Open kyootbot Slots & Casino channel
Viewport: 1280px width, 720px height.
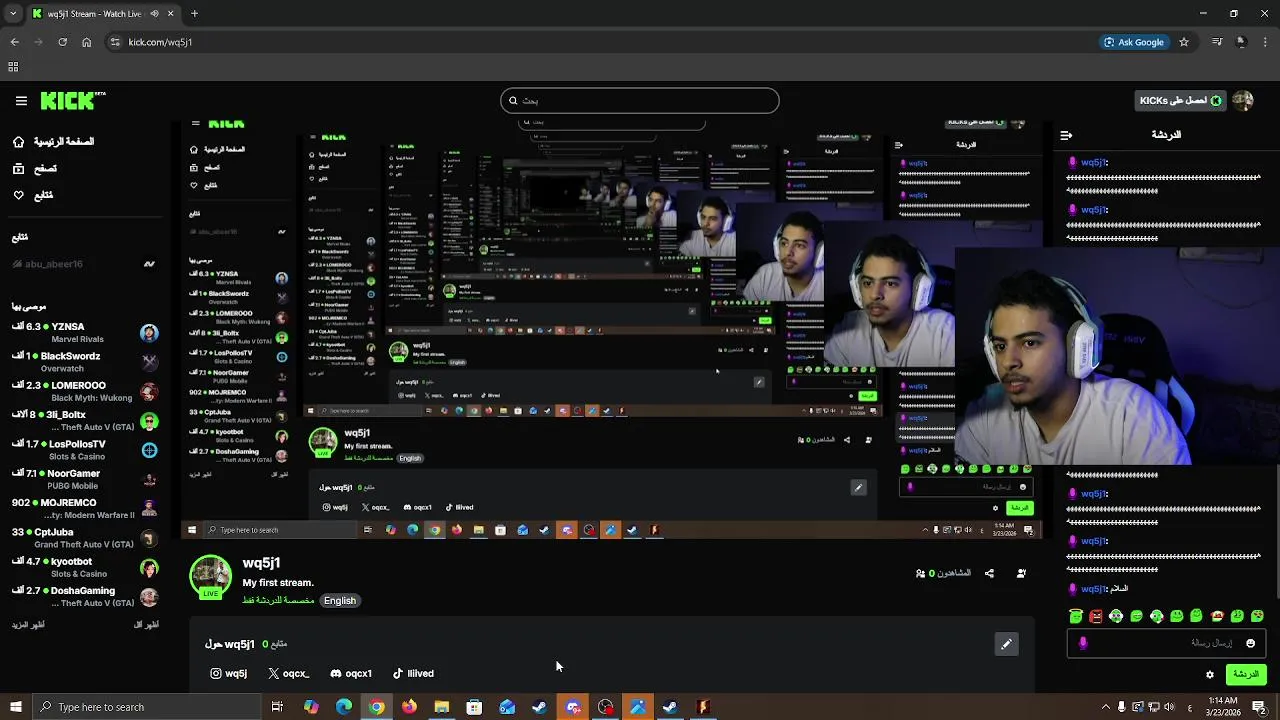click(85, 567)
